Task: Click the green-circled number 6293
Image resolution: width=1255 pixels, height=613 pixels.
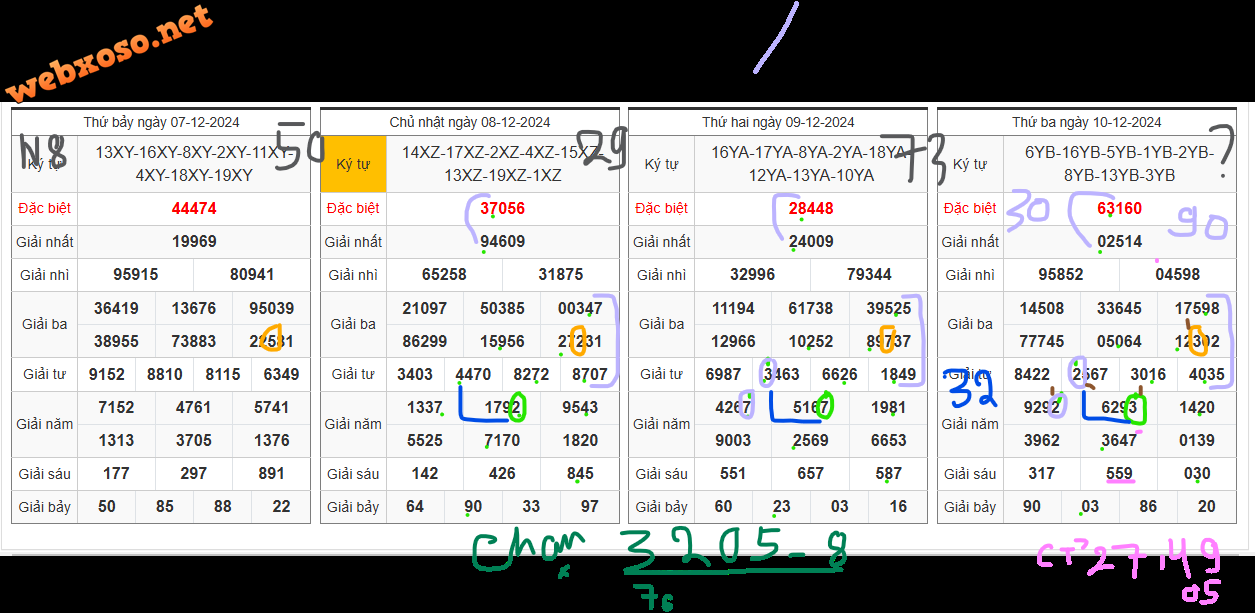Action: point(1119,408)
